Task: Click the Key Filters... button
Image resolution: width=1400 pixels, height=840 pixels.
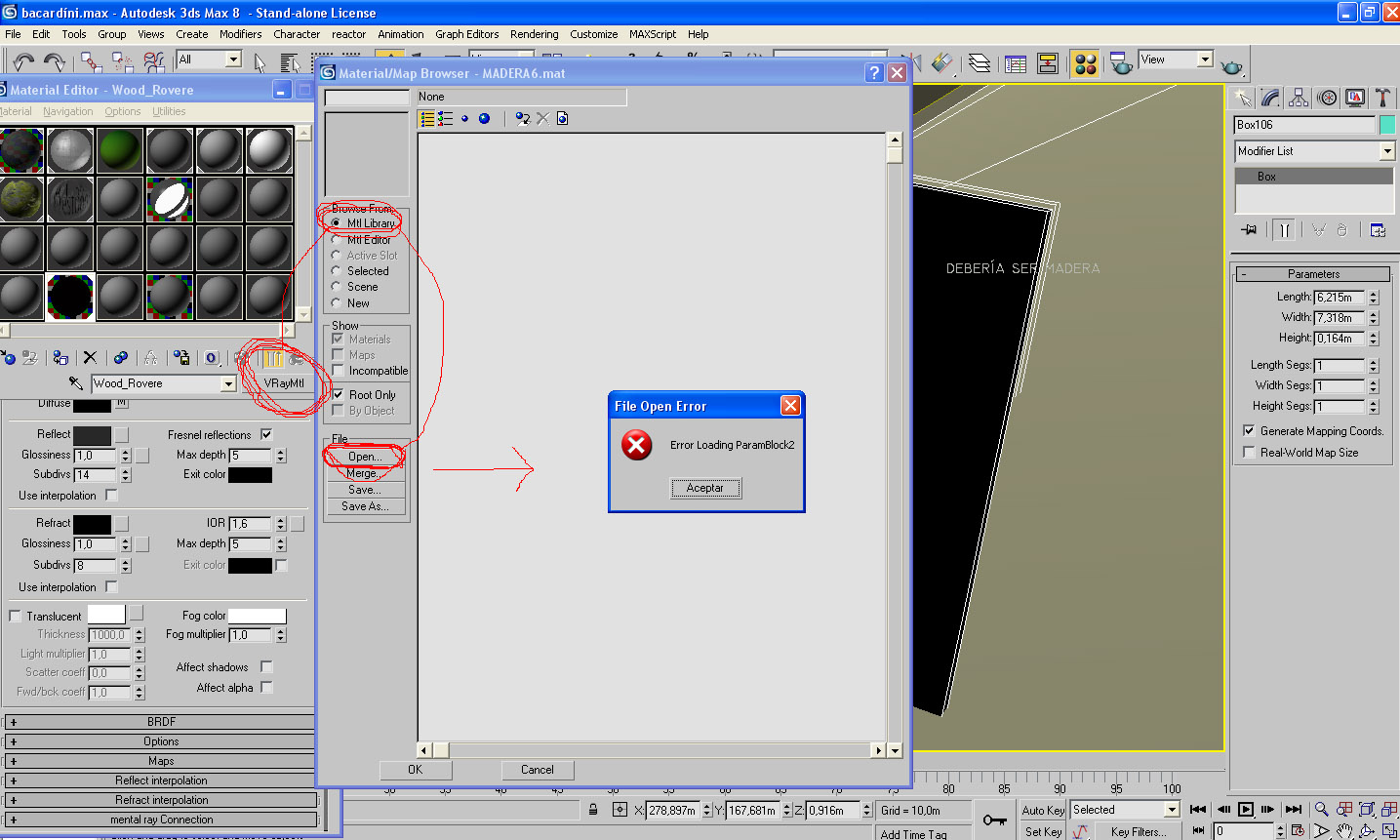Action: [1139, 832]
